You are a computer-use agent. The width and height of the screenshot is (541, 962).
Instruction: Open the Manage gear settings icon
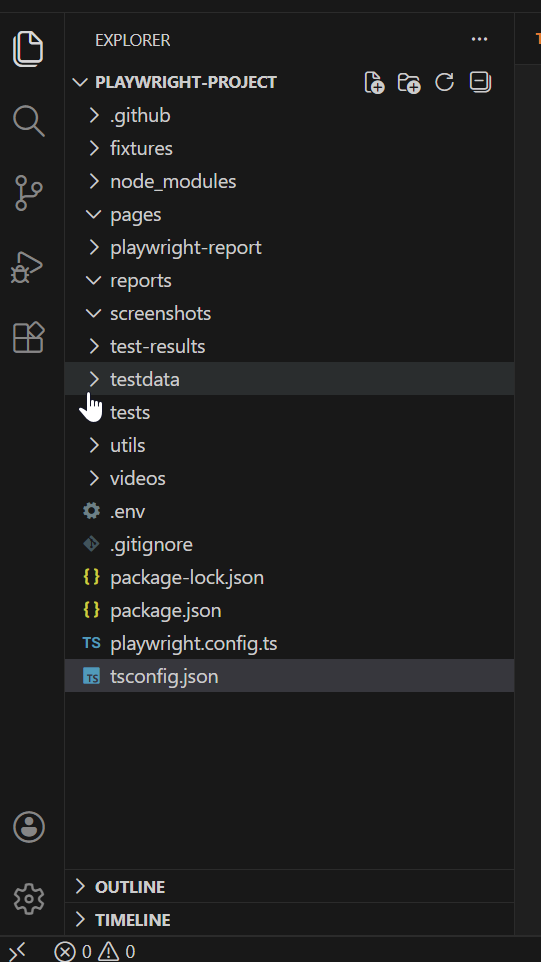click(29, 899)
